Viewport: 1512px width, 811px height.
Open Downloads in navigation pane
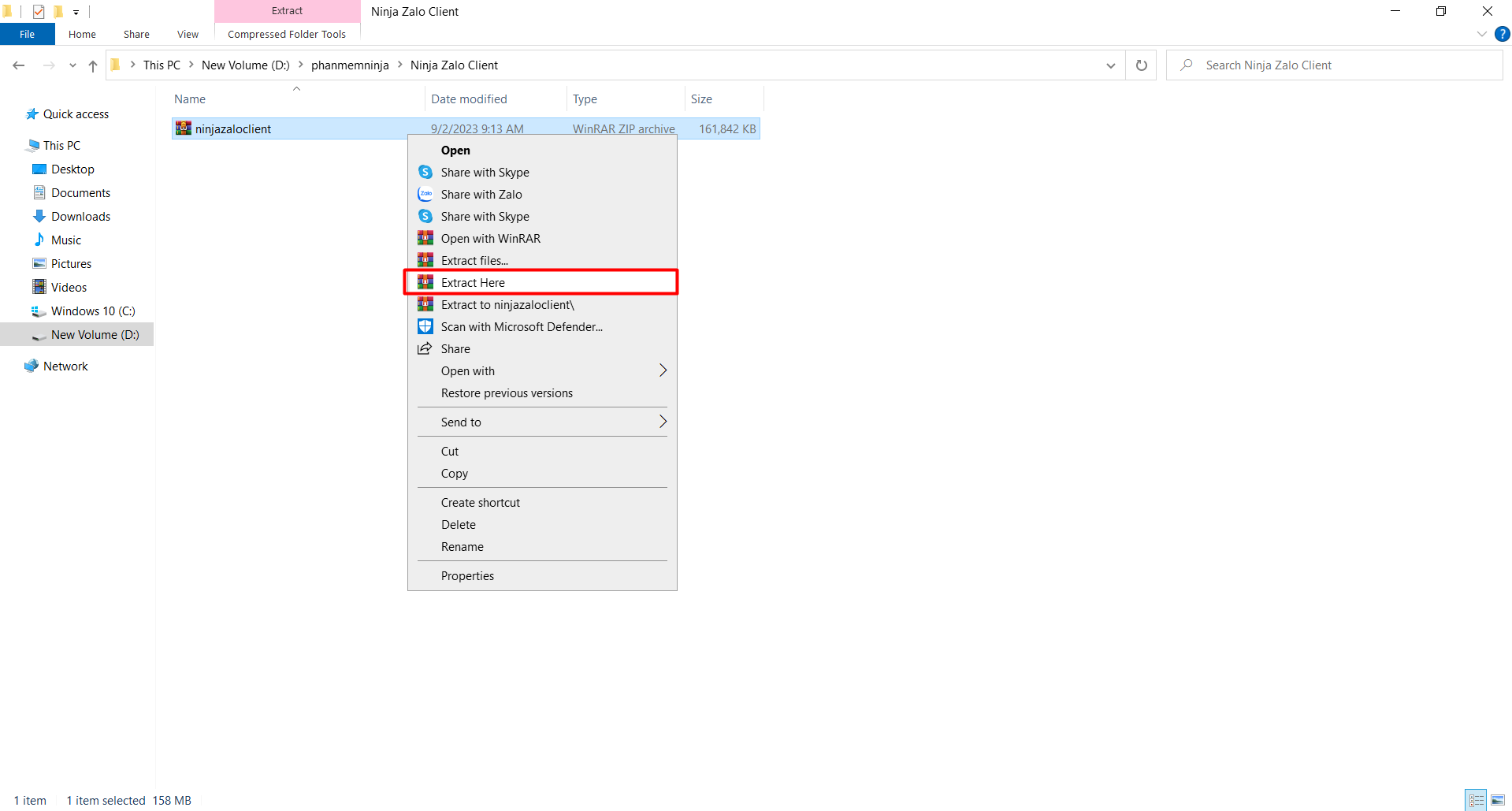point(80,216)
